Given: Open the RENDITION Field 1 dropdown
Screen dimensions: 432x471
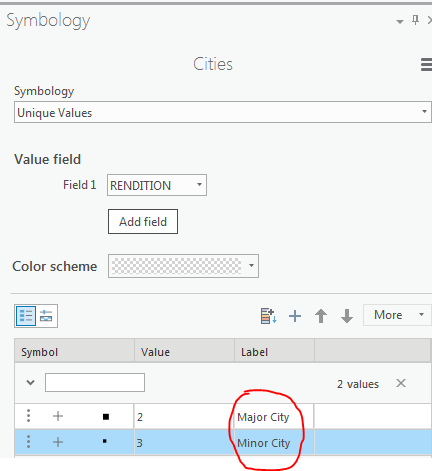Looking at the screenshot, I should (x=157, y=185).
